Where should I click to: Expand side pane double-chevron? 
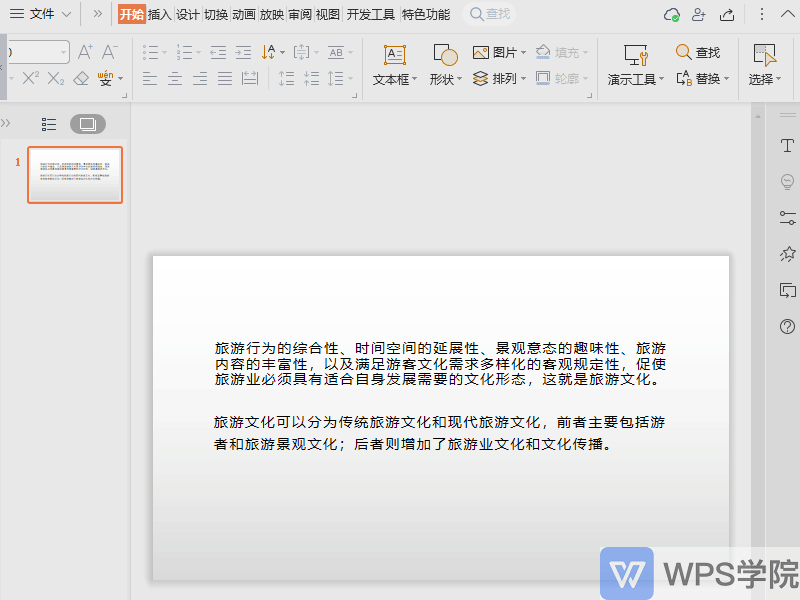tap(6, 123)
